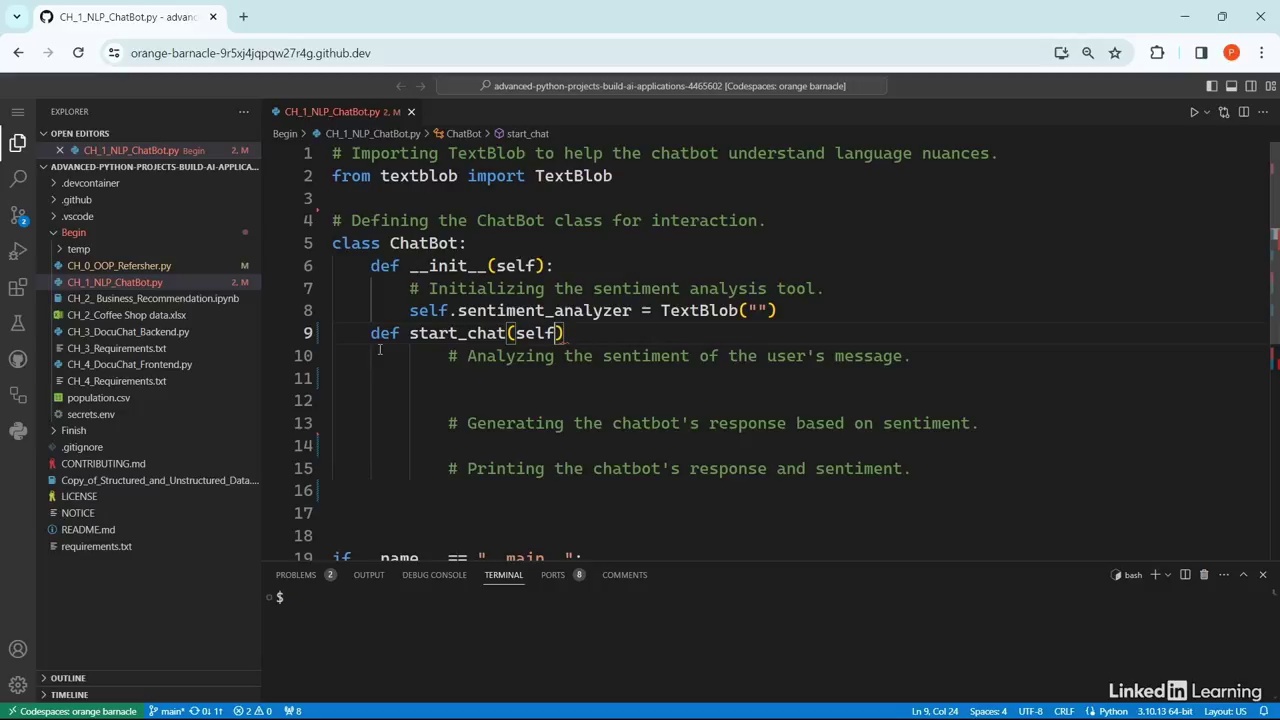The image size is (1280, 720).
Task: Expand the temp folder
Action: click(59, 249)
